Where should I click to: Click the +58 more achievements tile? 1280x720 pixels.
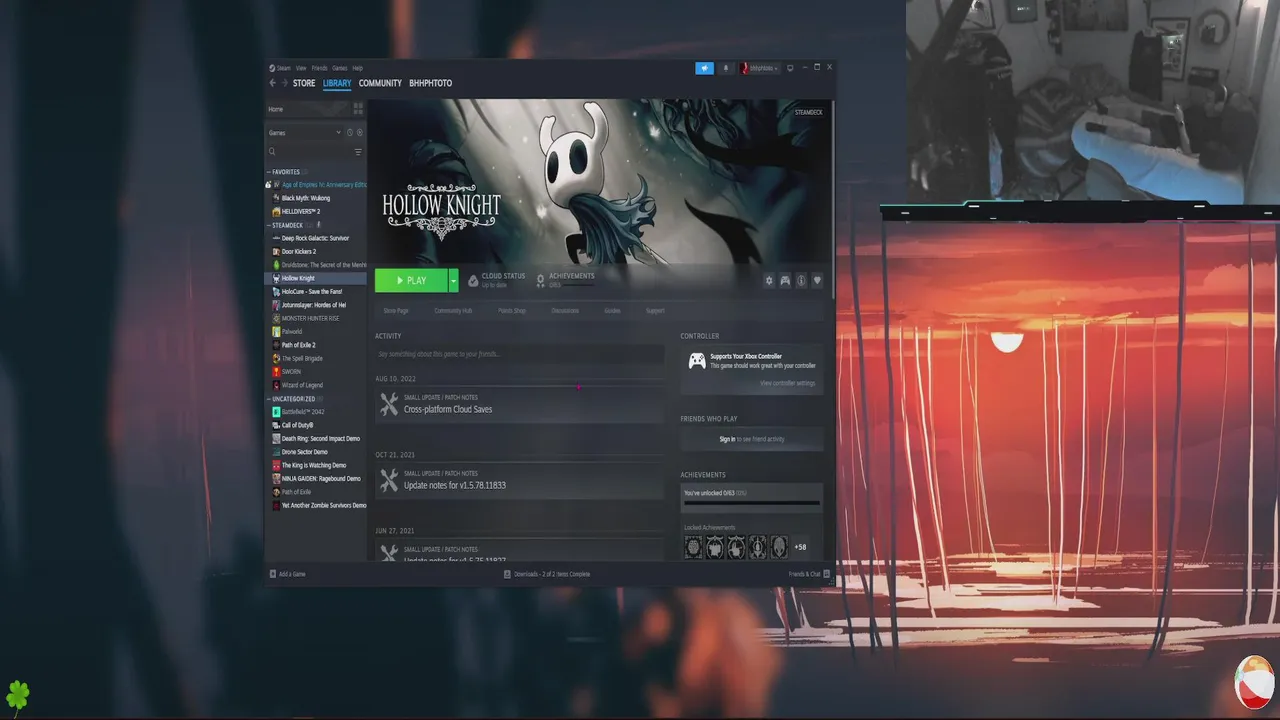coord(800,547)
